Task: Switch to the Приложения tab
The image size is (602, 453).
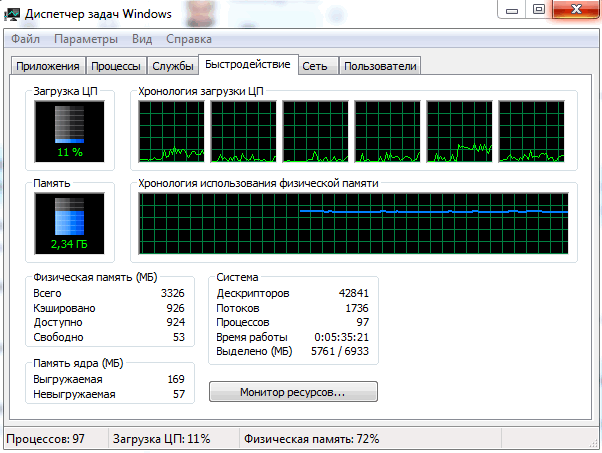Action: (x=48, y=66)
